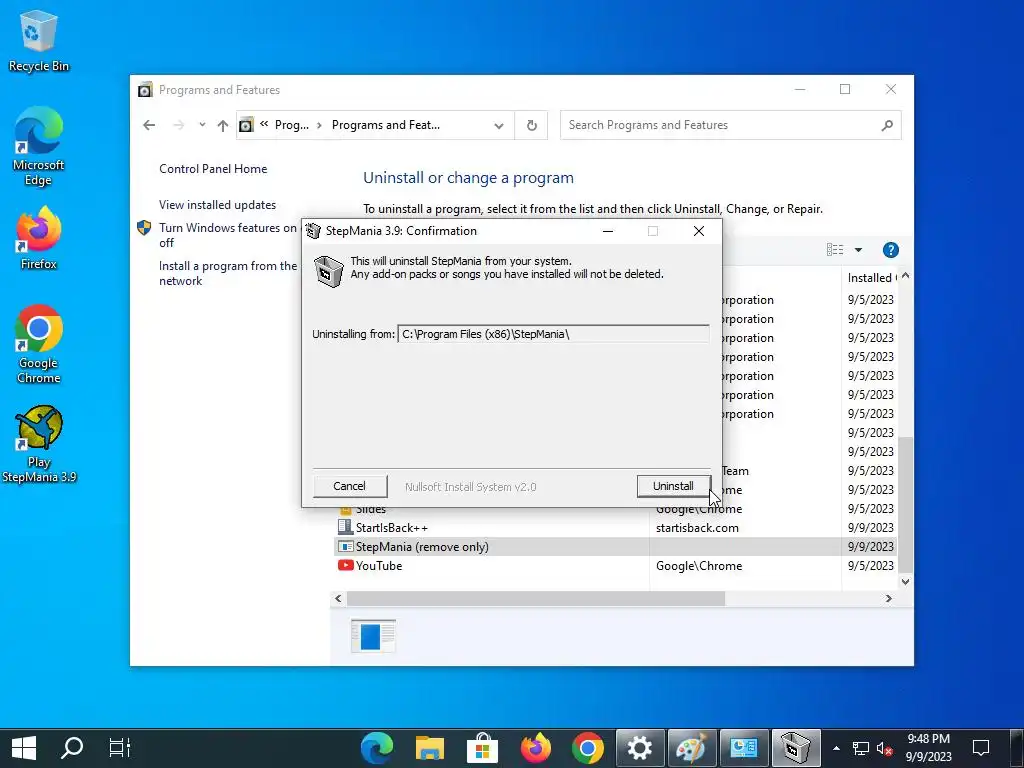Click horizontal scrollbar left arrow
This screenshot has width=1024, height=768.
tap(338, 598)
